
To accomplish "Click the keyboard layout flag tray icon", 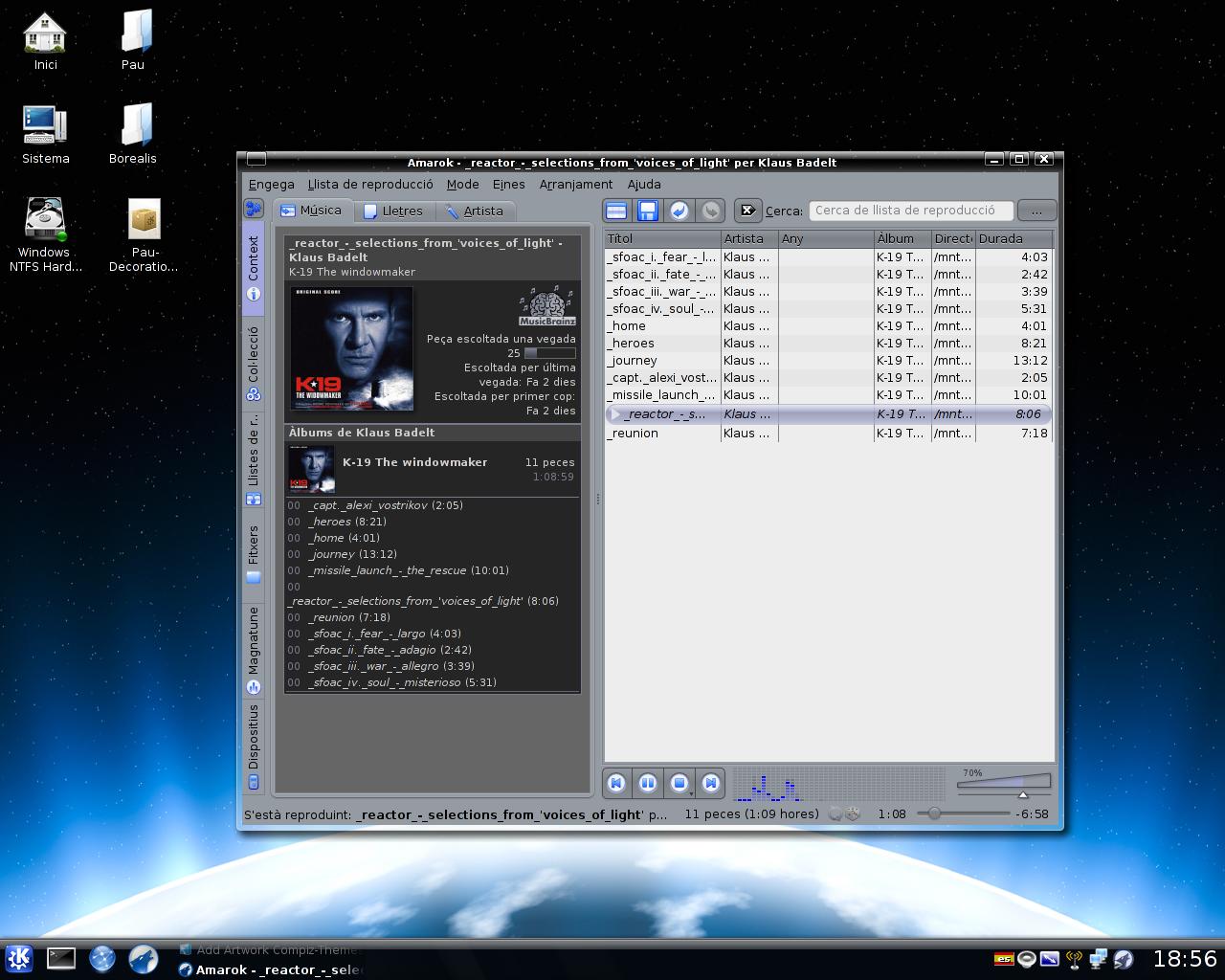I will [x=1004, y=959].
